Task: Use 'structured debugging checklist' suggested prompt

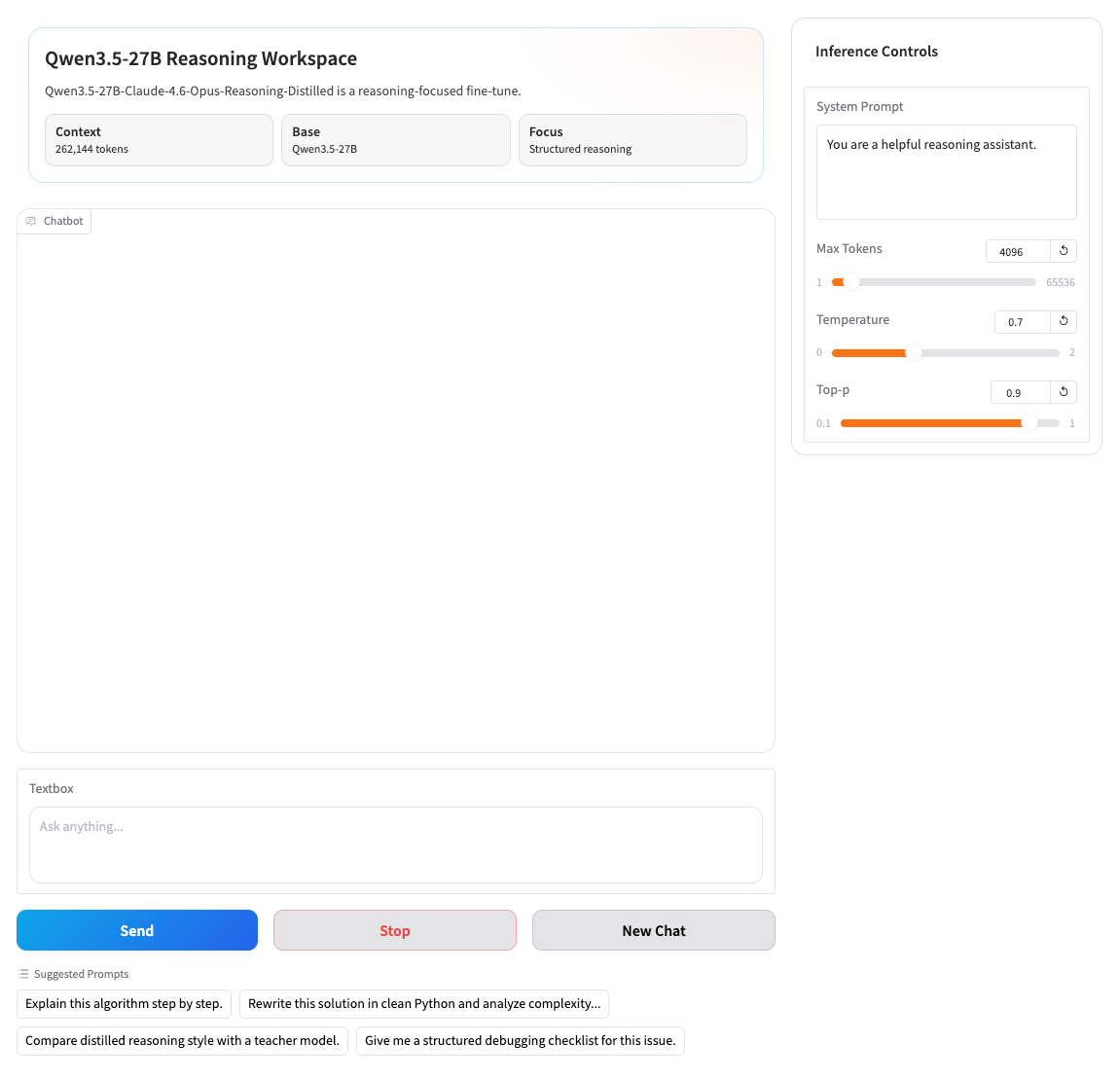Action: coord(520,1041)
